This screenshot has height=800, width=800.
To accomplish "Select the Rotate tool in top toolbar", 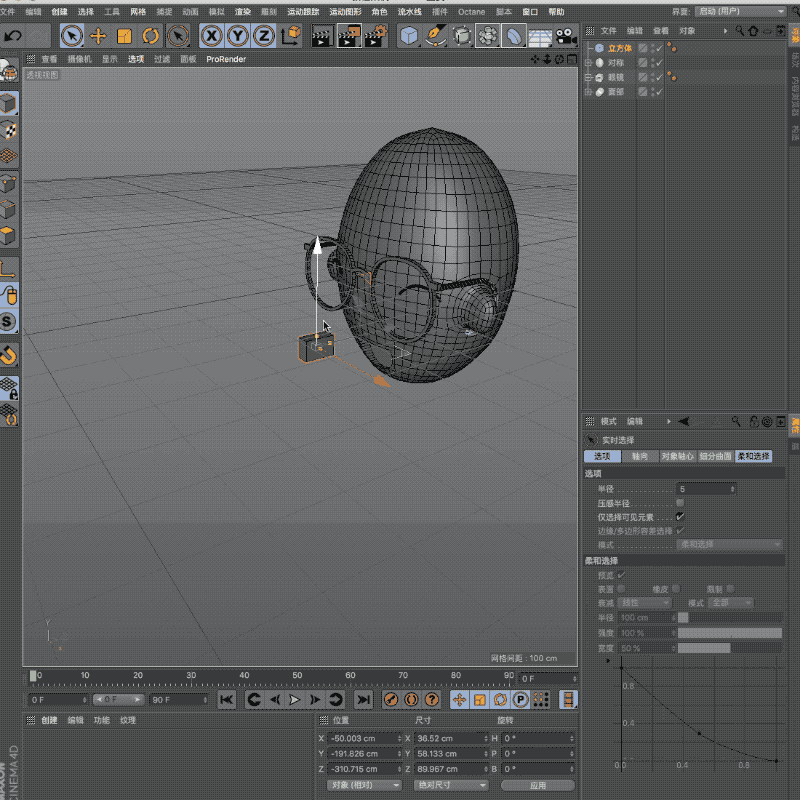I will pyautogui.click(x=151, y=36).
